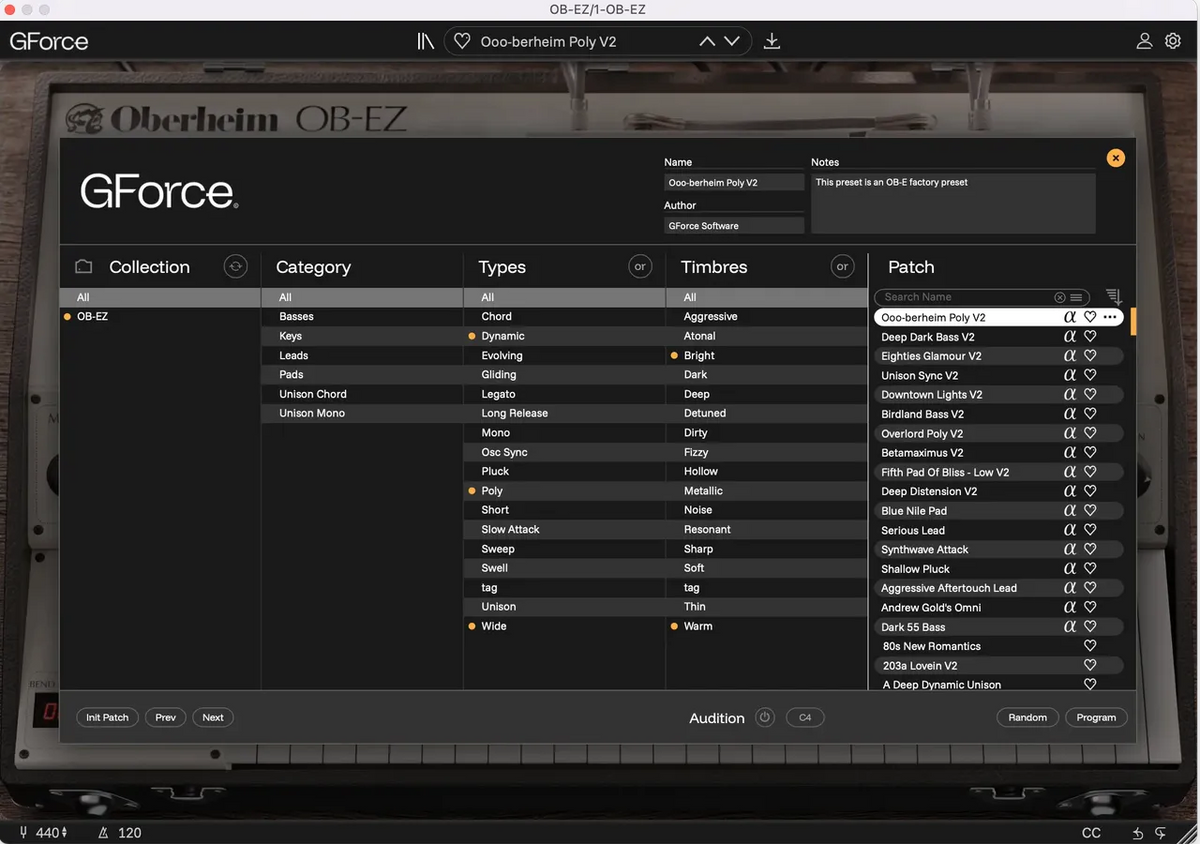Toggle the Poly type filter
1200x844 pixels.
coord(564,491)
